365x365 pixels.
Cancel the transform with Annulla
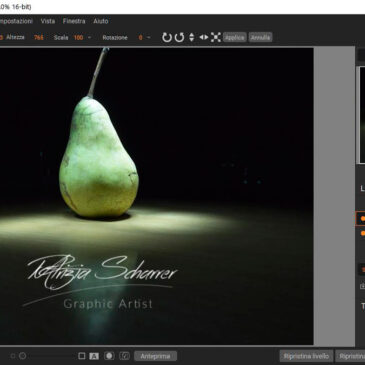[260, 37]
